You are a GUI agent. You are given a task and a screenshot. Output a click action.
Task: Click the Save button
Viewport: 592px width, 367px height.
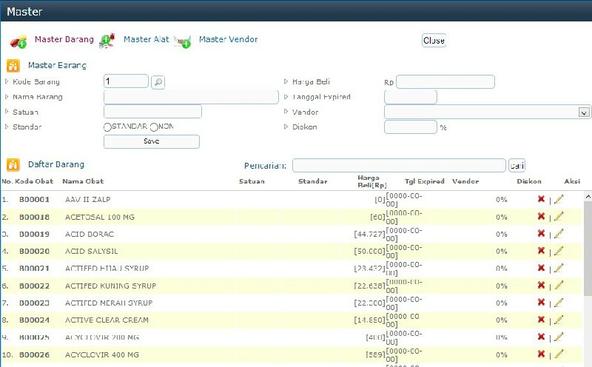click(151, 142)
